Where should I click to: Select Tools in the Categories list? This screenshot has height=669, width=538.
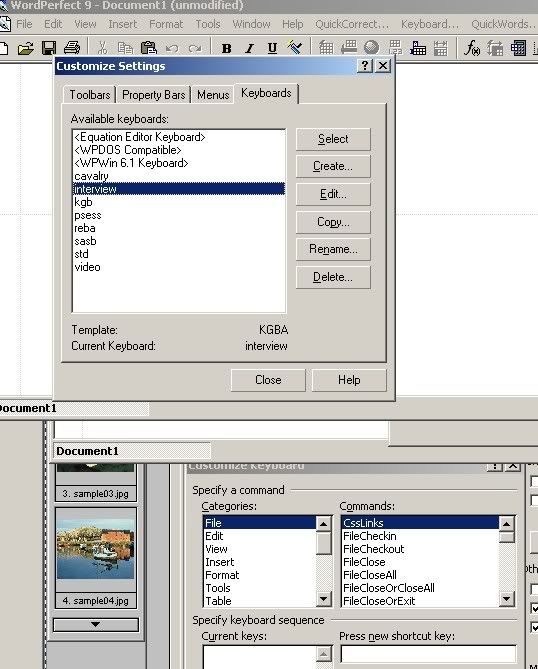(259, 588)
